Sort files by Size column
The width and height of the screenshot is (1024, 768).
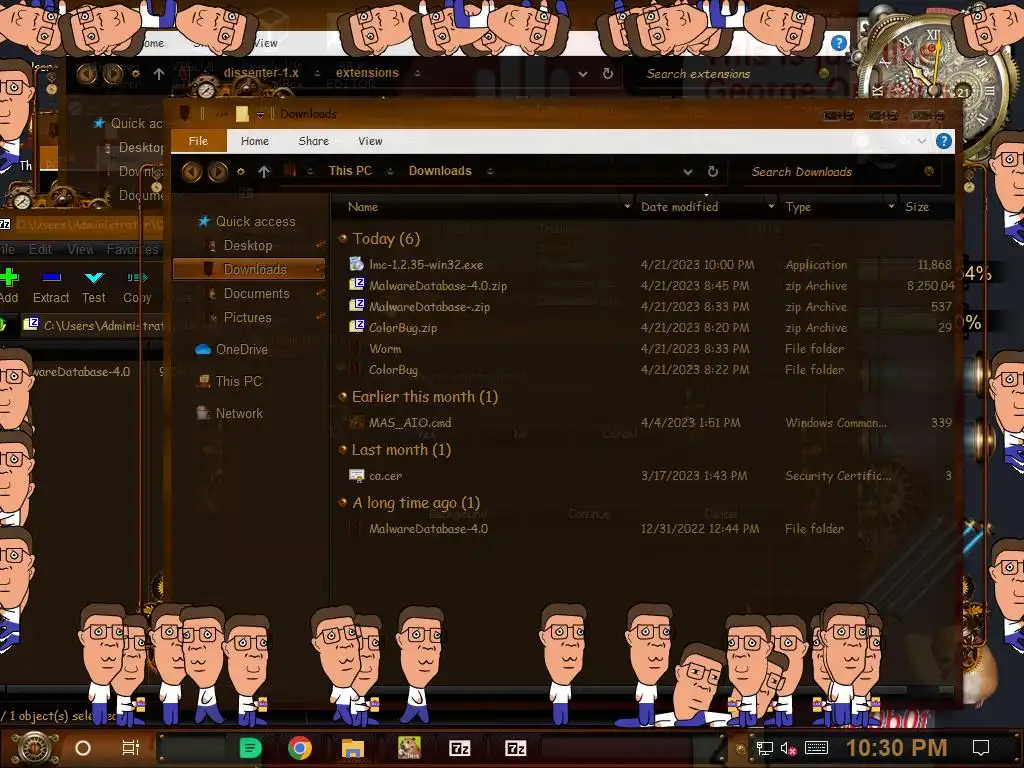[x=917, y=207]
